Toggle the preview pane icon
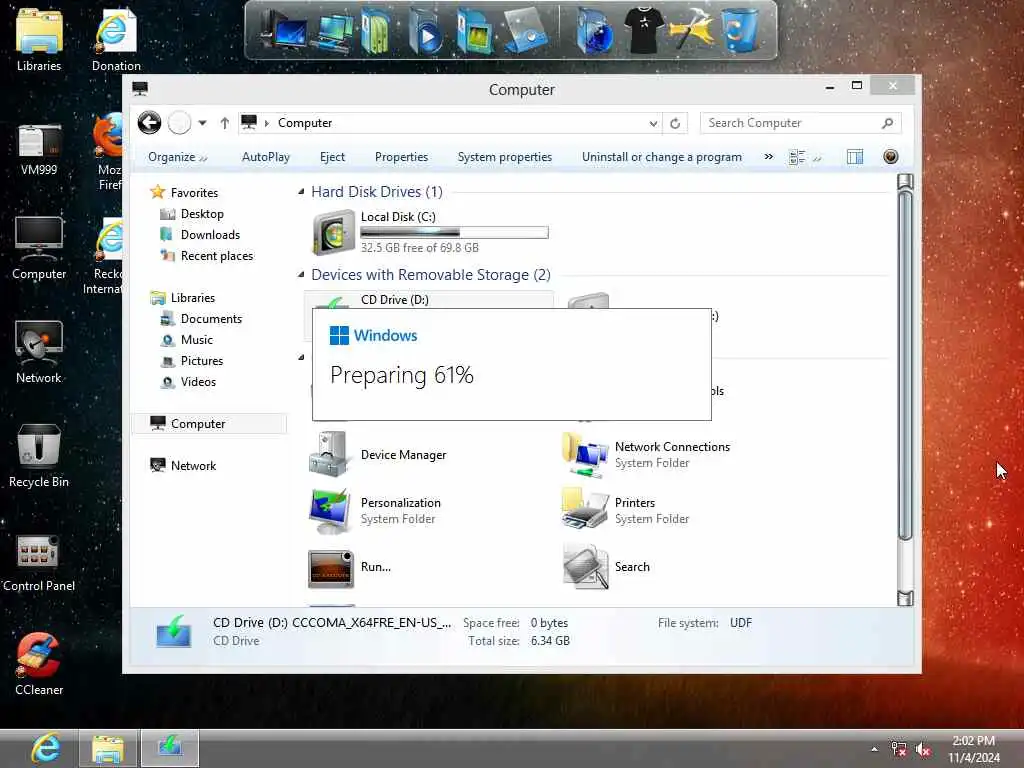This screenshot has width=1024, height=768. pos(855,157)
